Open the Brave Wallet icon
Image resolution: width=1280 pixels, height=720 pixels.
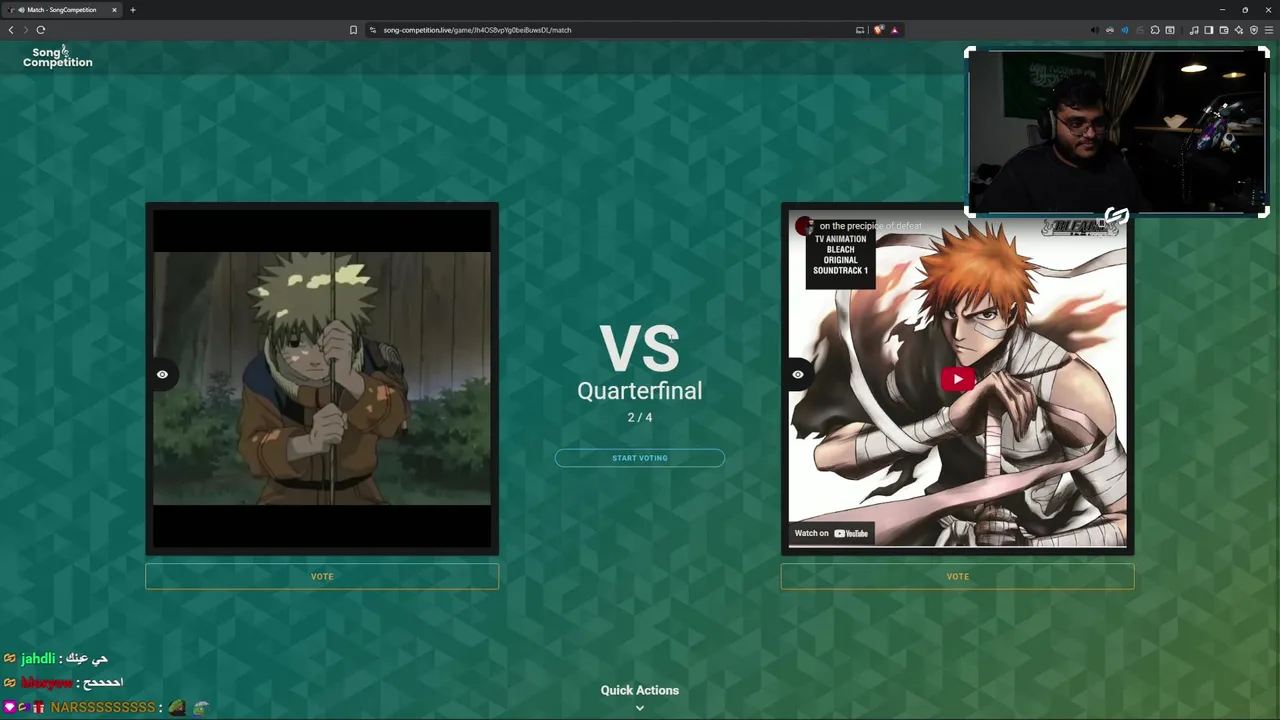[1224, 30]
